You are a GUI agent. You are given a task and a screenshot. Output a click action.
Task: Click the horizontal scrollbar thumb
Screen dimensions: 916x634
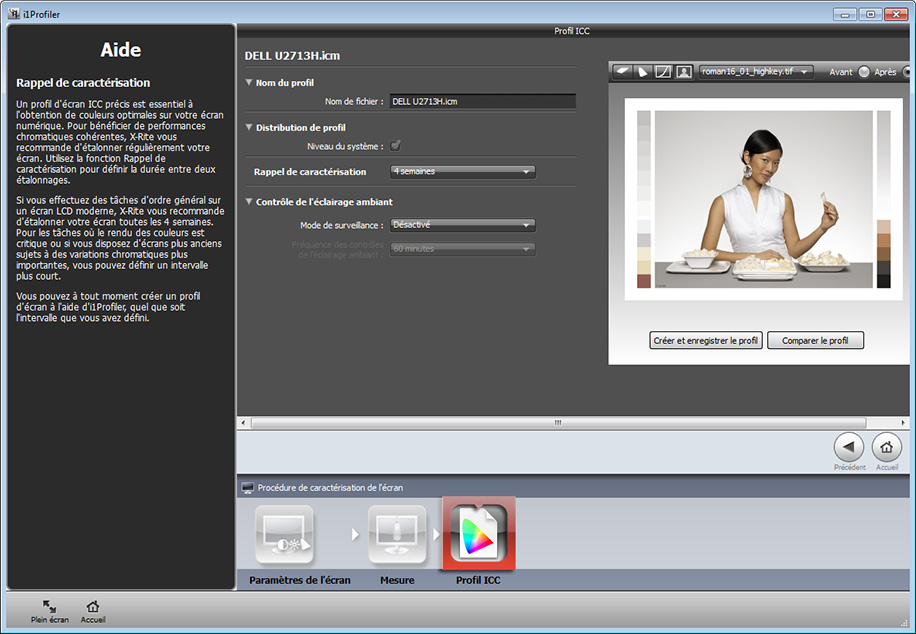coord(558,422)
